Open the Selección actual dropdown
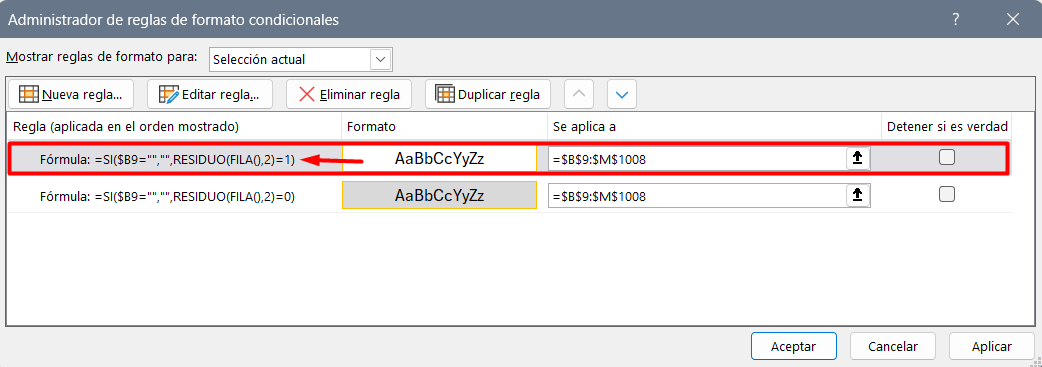Image resolution: width=1042 pixels, height=367 pixels. pos(300,59)
